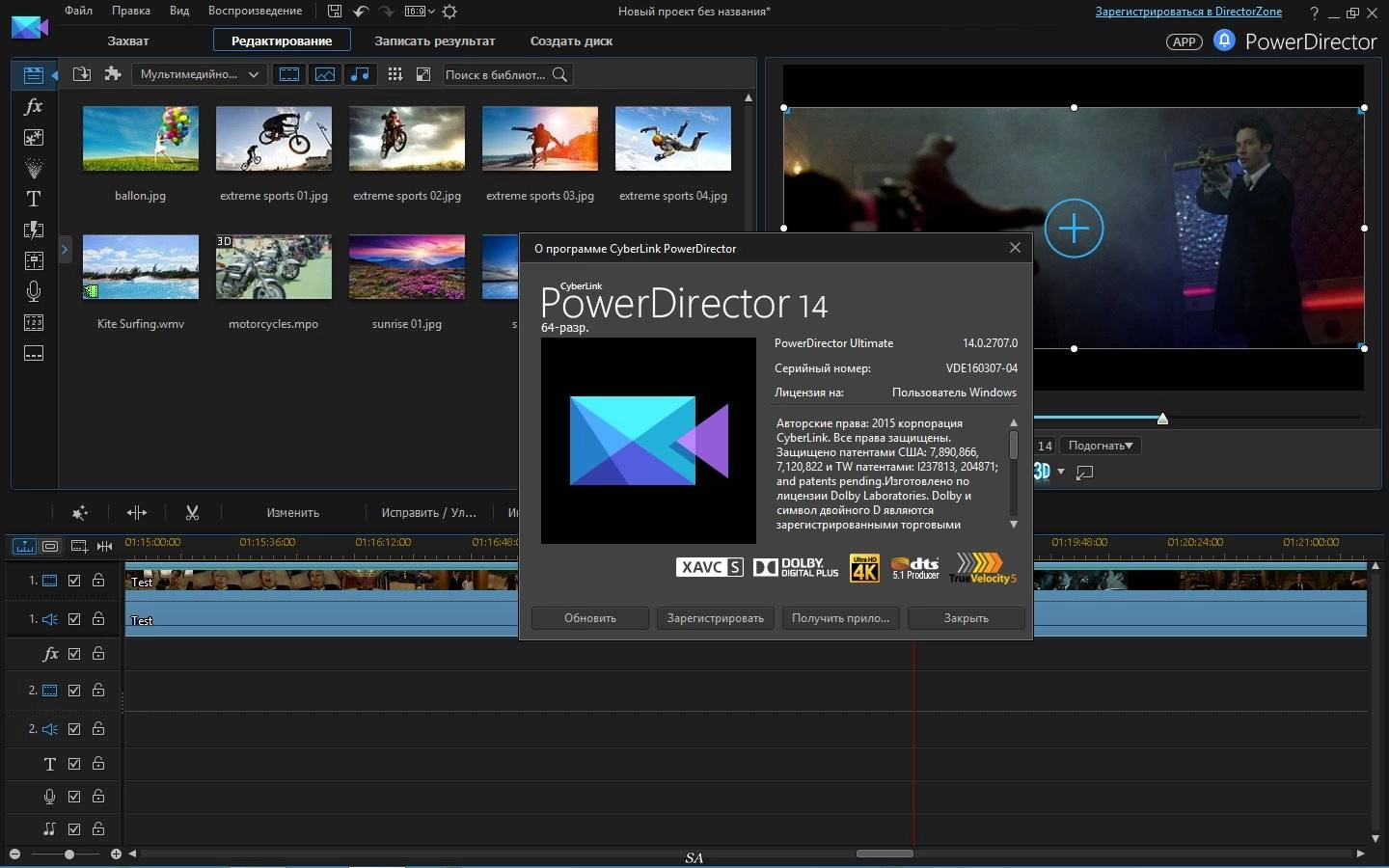Switch to timeline view mode

tap(24, 547)
